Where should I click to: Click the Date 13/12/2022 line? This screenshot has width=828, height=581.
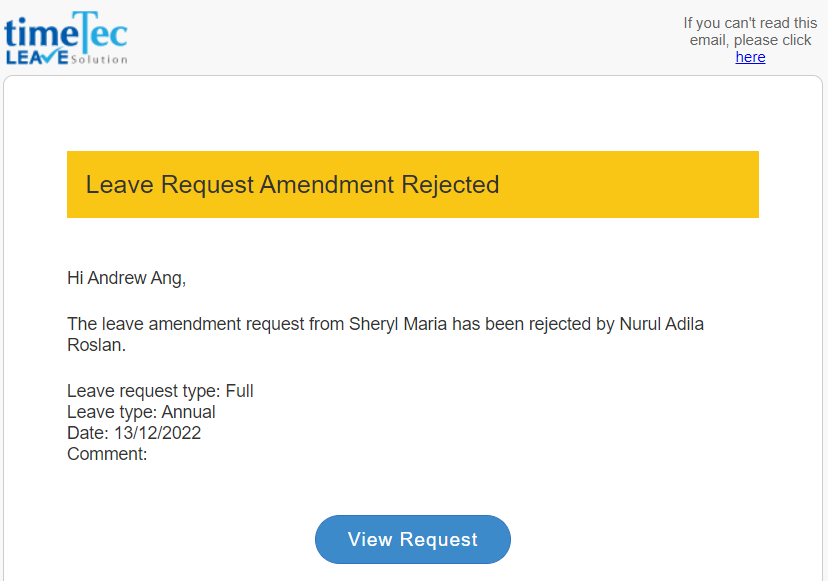[x=134, y=433]
